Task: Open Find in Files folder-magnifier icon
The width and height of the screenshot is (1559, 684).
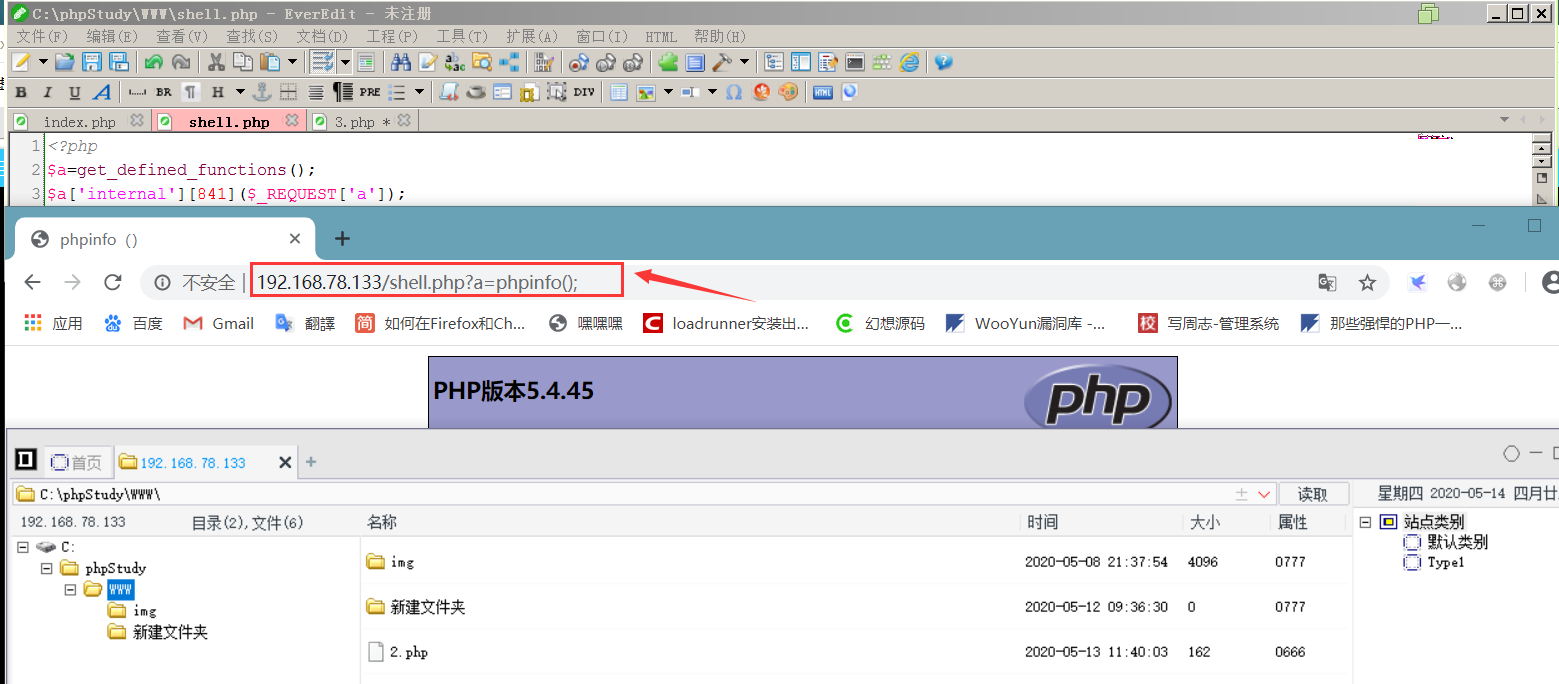Action: coord(482,62)
